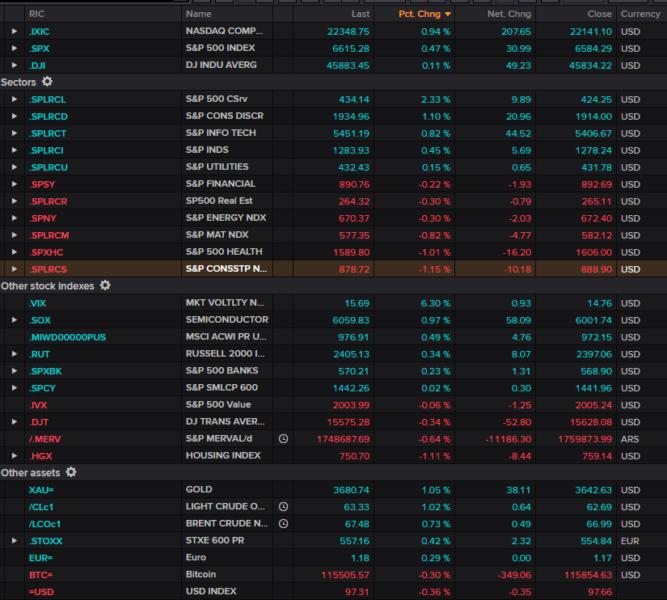Click DJ INDU AVERG close 45834.22
The height and width of the screenshot is (600, 667).
coord(590,66)
